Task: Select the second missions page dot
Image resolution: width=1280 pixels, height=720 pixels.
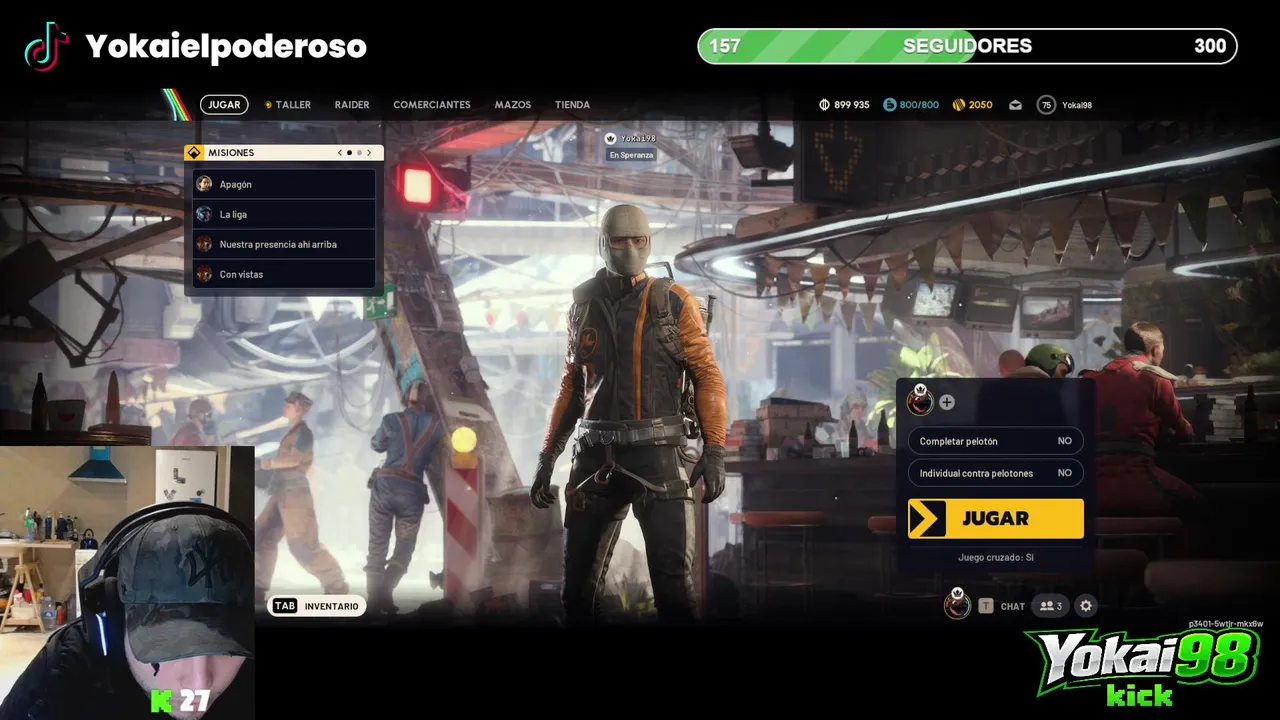Action: point(359,153)
